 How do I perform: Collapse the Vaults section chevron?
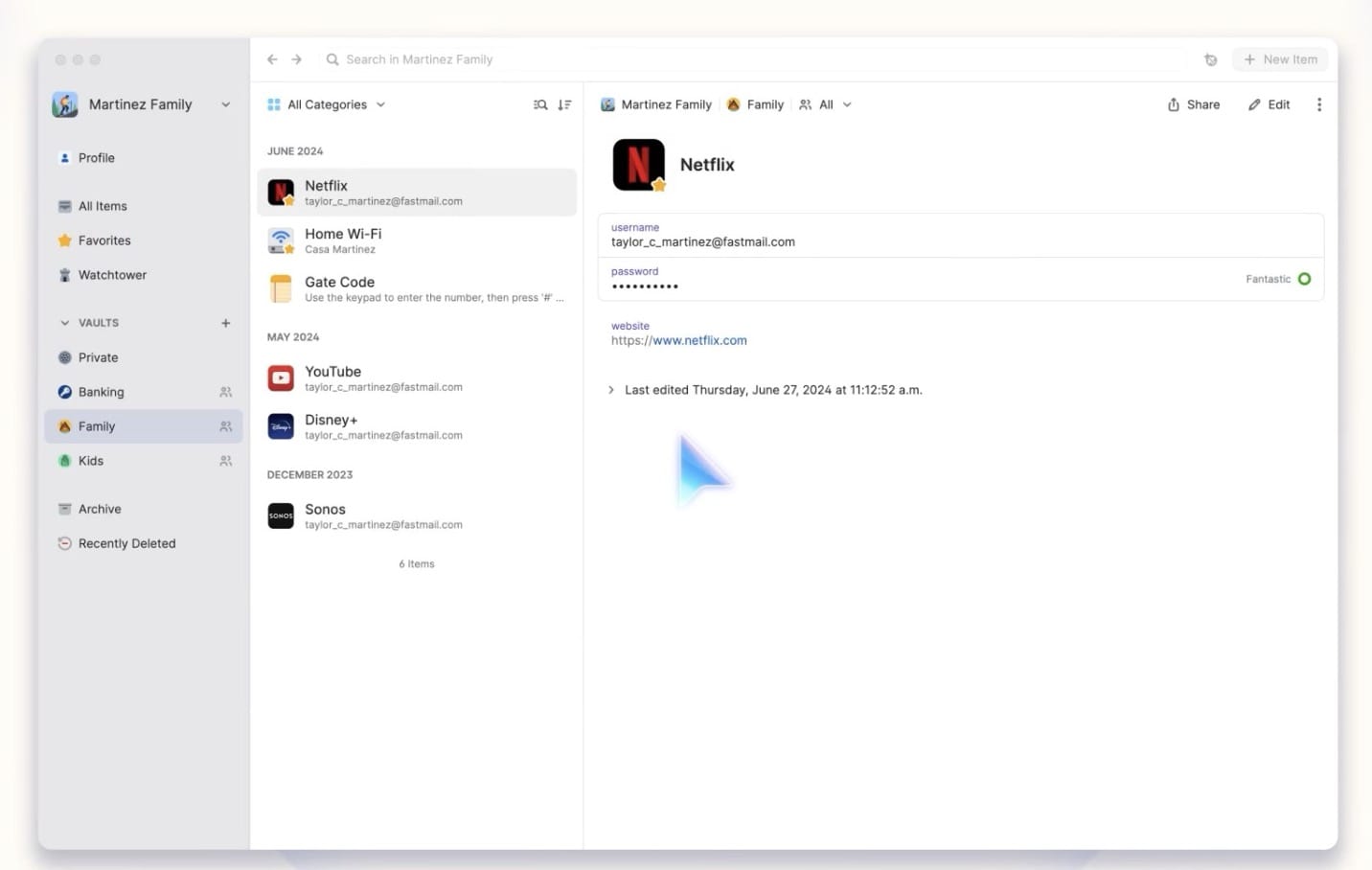[x=65, y=323]
